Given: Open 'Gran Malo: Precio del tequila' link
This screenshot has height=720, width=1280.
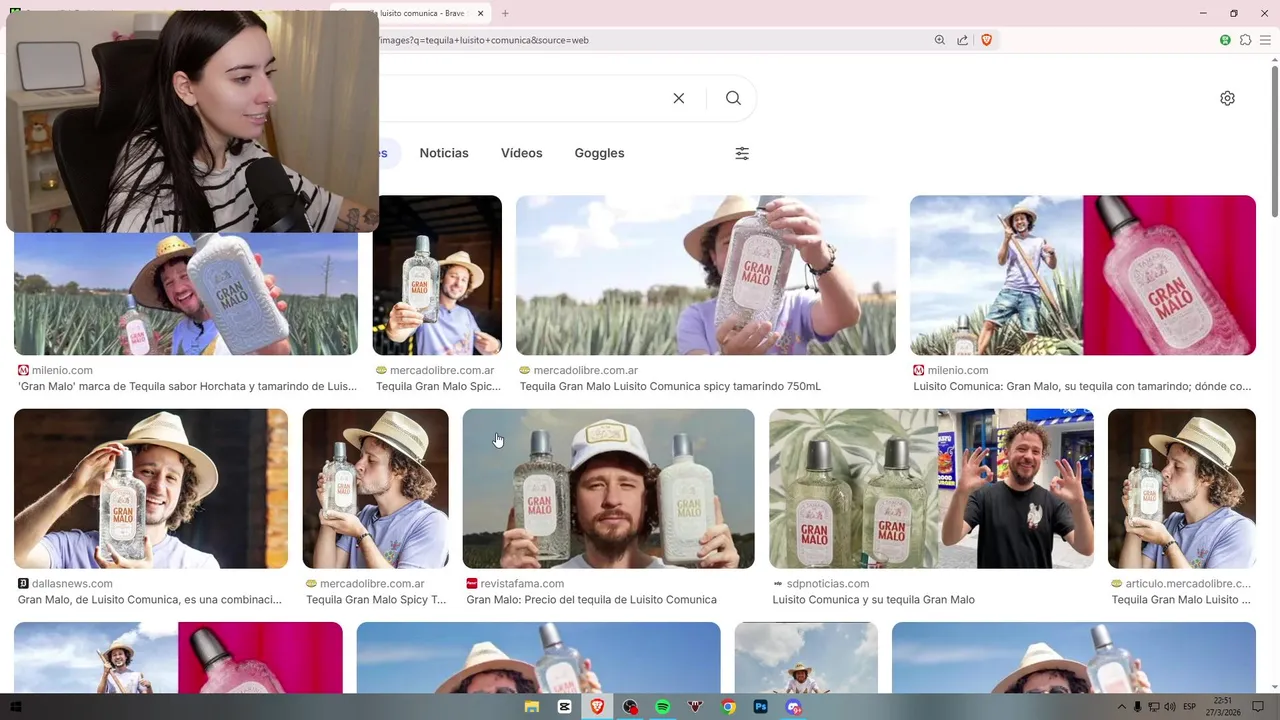Looking at the screenshot, I should [591, 600].
